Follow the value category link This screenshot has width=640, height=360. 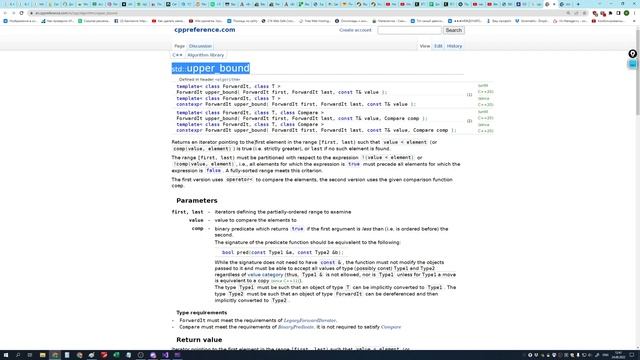point(265,275)
